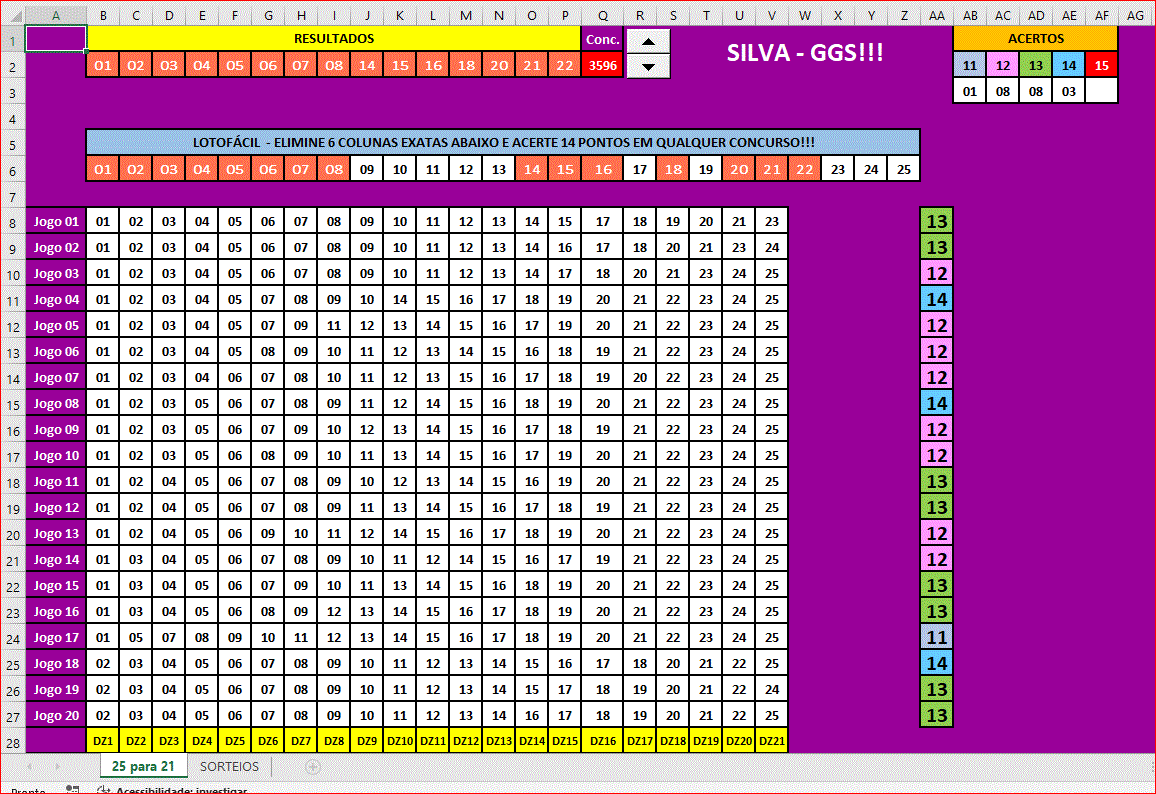Image resolution: width=1156 pixels, height=794 pixels.
Task: Click the yellow RESULTADOS header cell
Action: point(333,38)
